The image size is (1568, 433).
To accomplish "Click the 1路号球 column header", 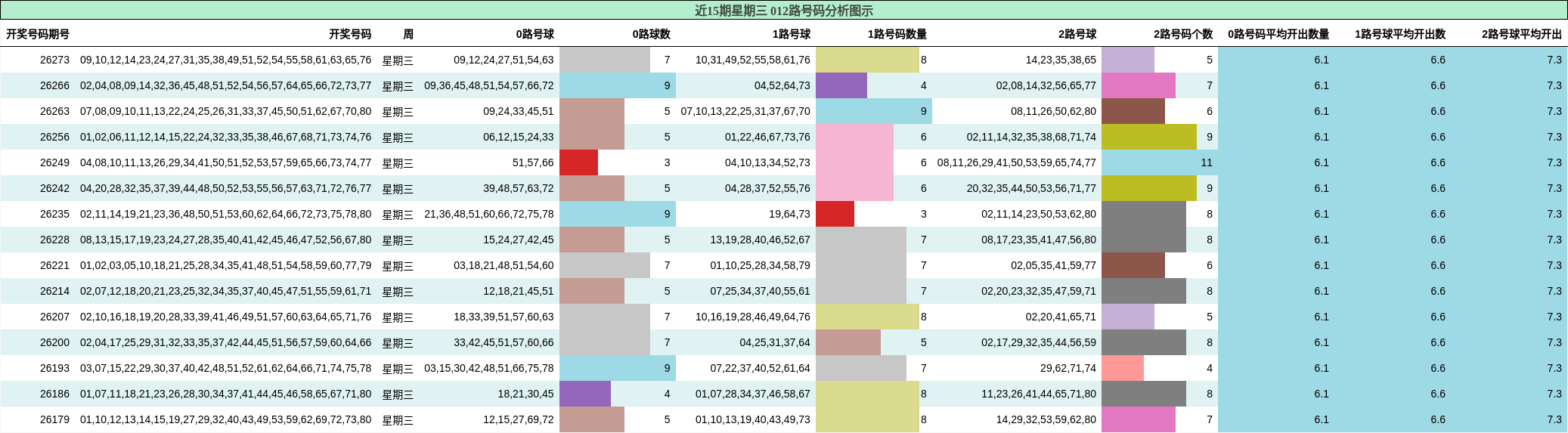I will tap(792, 34).
